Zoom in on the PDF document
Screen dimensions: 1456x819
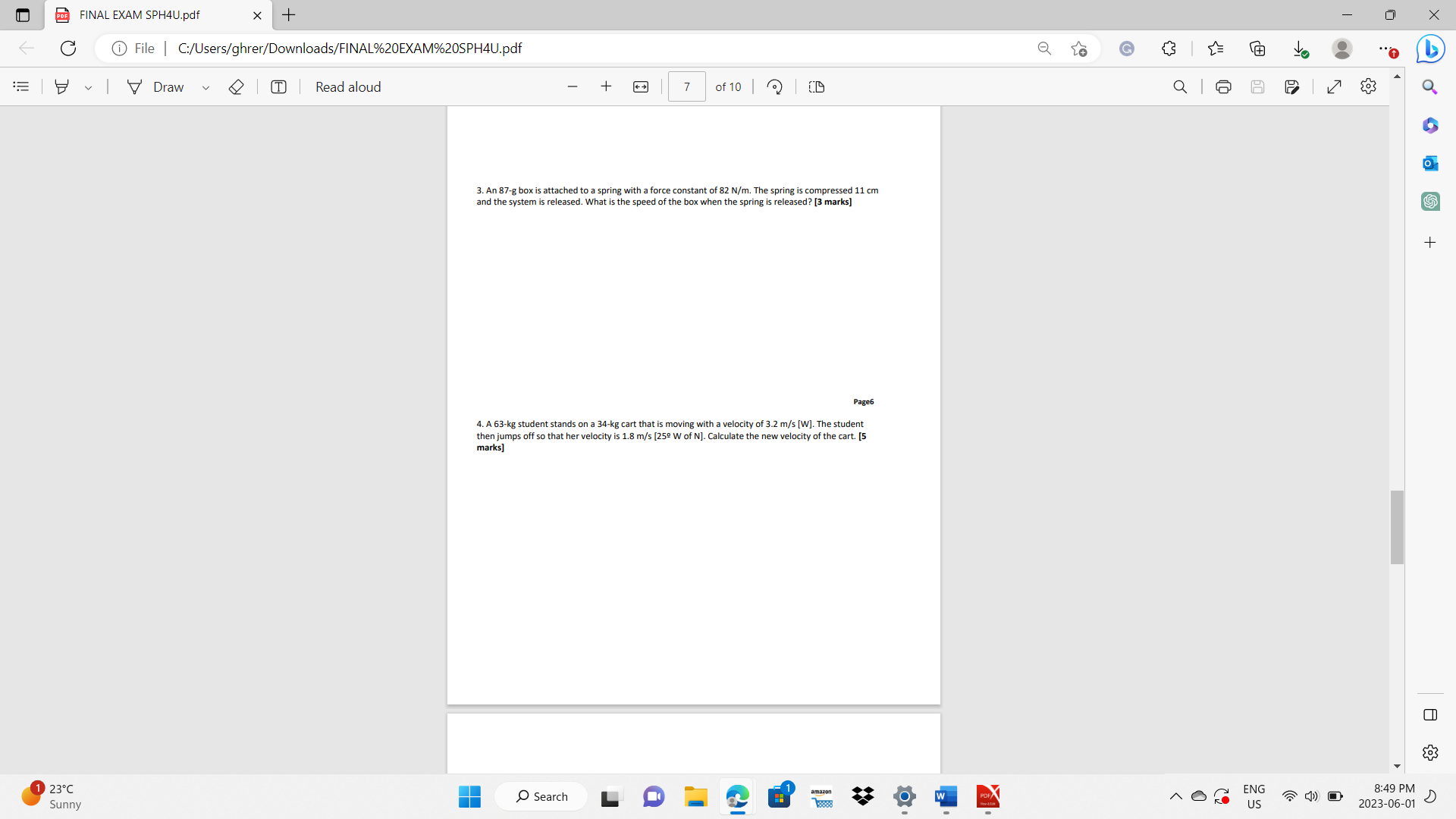(606, 86)
